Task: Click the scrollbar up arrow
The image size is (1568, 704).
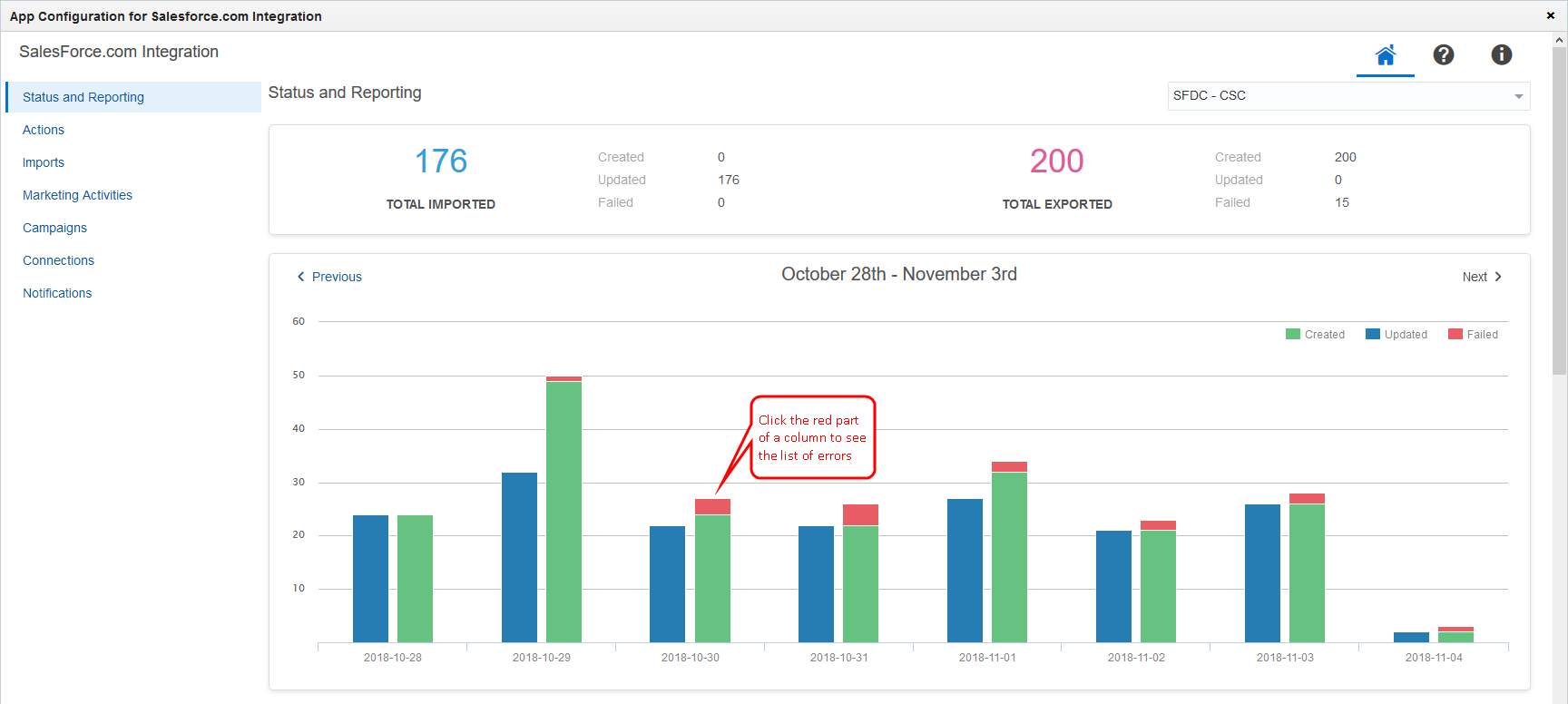Action: (1560, 40)
